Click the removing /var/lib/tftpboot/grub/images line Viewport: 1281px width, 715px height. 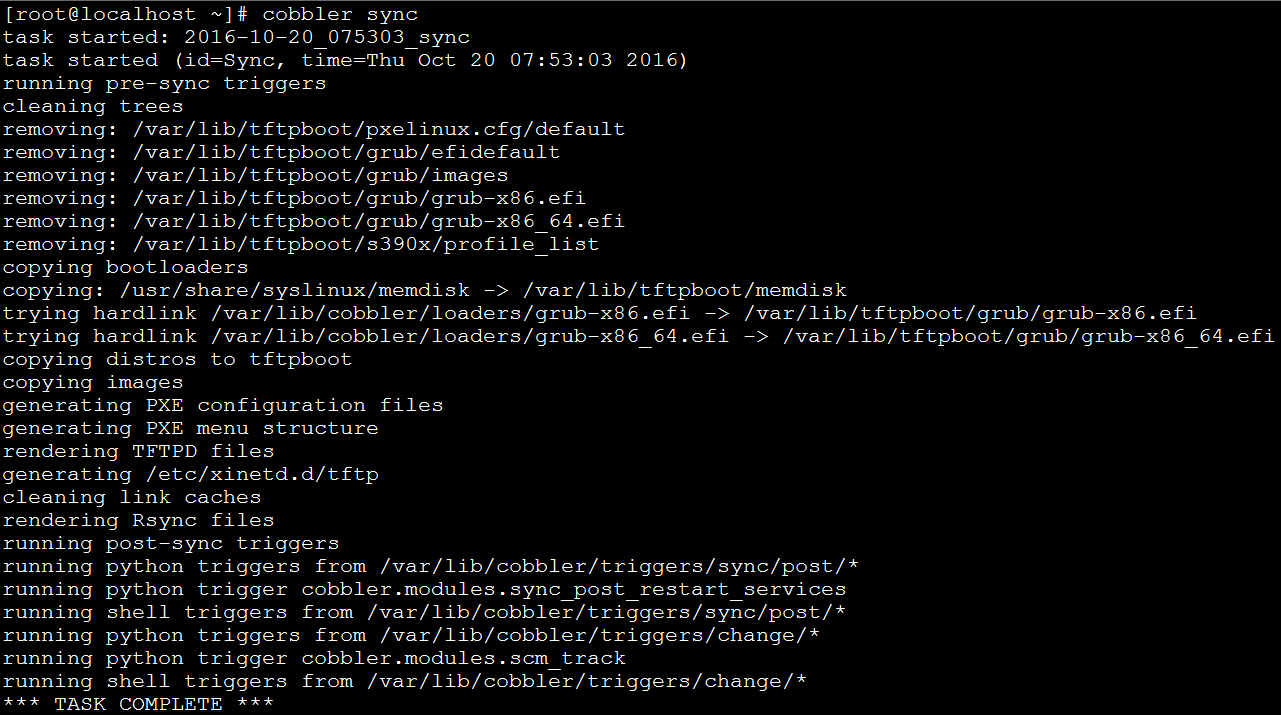[256, 175]
